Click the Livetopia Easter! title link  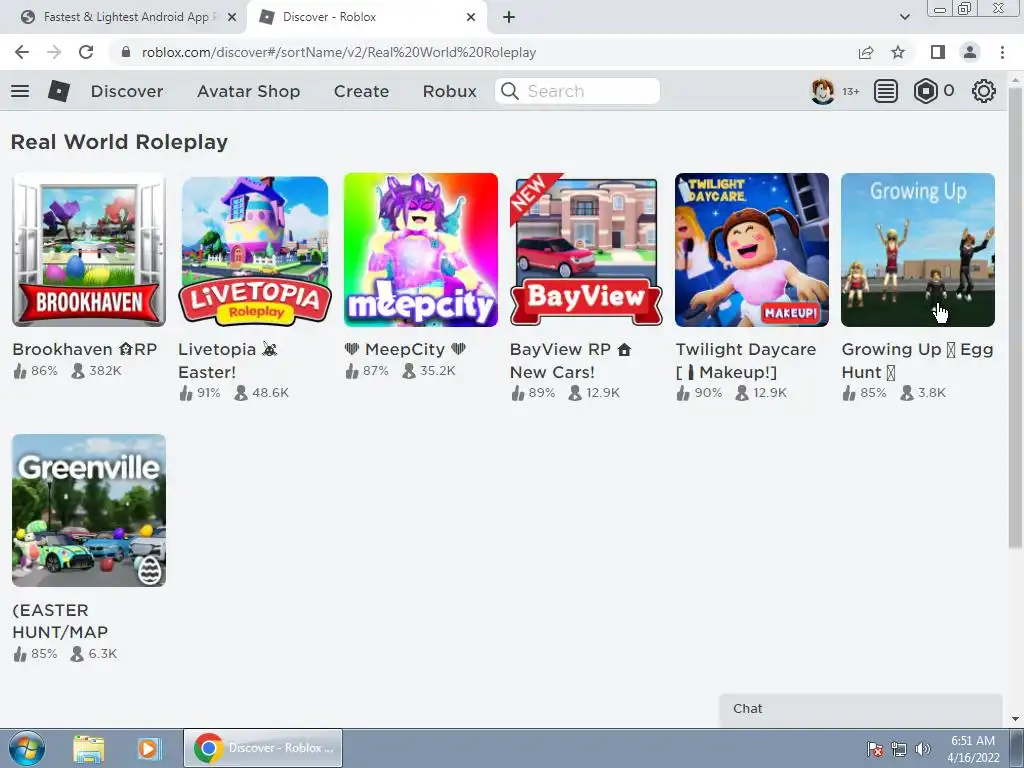click(228, 360)
